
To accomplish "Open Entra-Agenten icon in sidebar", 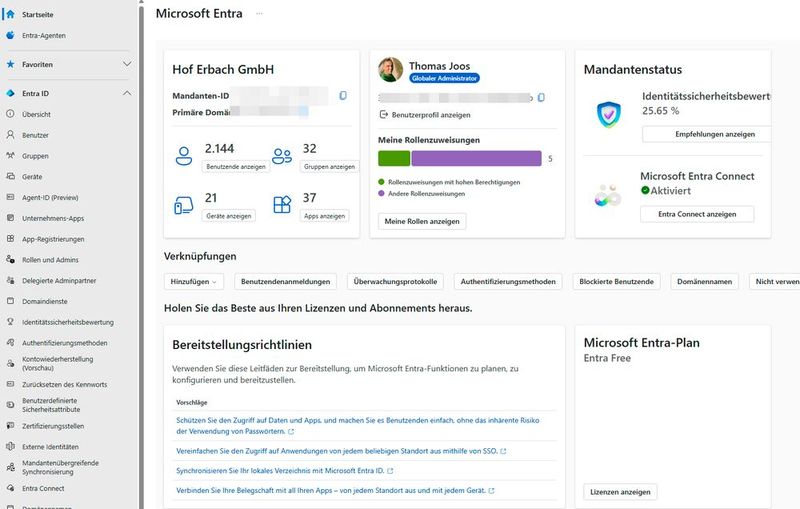I will click(x=10, y=35).
